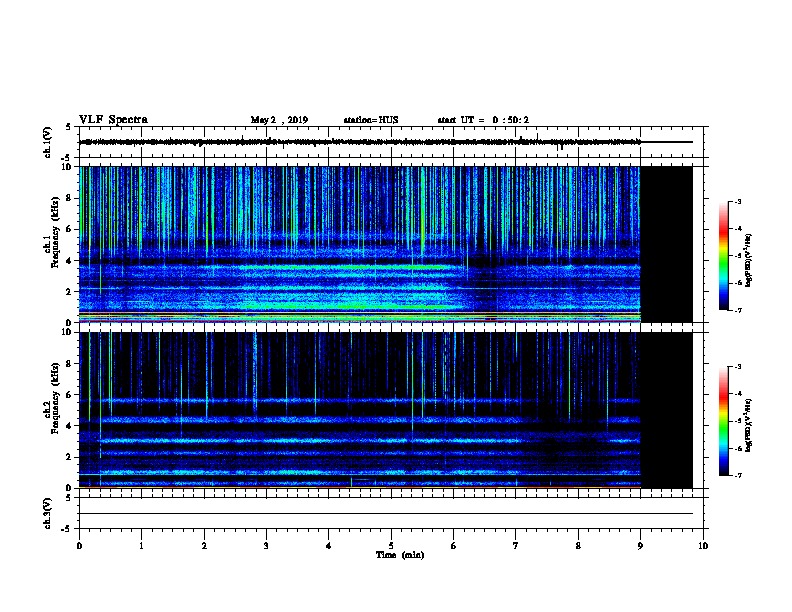This screenshot has width=792, height=612.
Task: Click the ch.2 color bar "log(PSD)" label
Action: pyautogui.click(x=749, y=426)
